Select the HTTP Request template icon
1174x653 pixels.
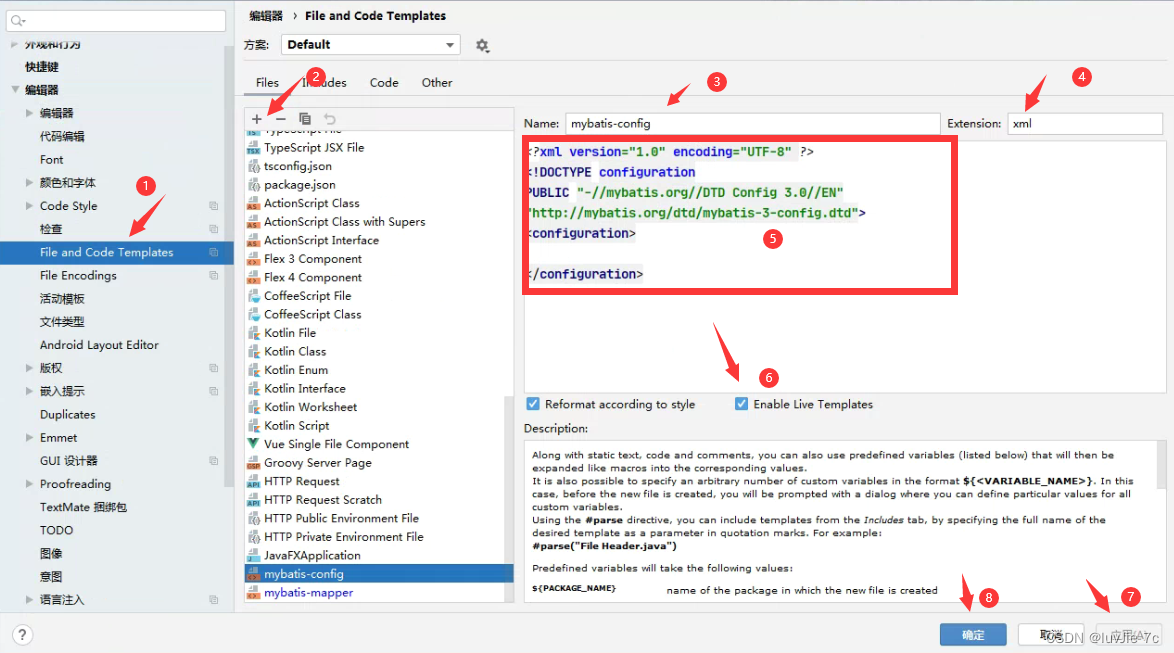(x=256, y=481)
